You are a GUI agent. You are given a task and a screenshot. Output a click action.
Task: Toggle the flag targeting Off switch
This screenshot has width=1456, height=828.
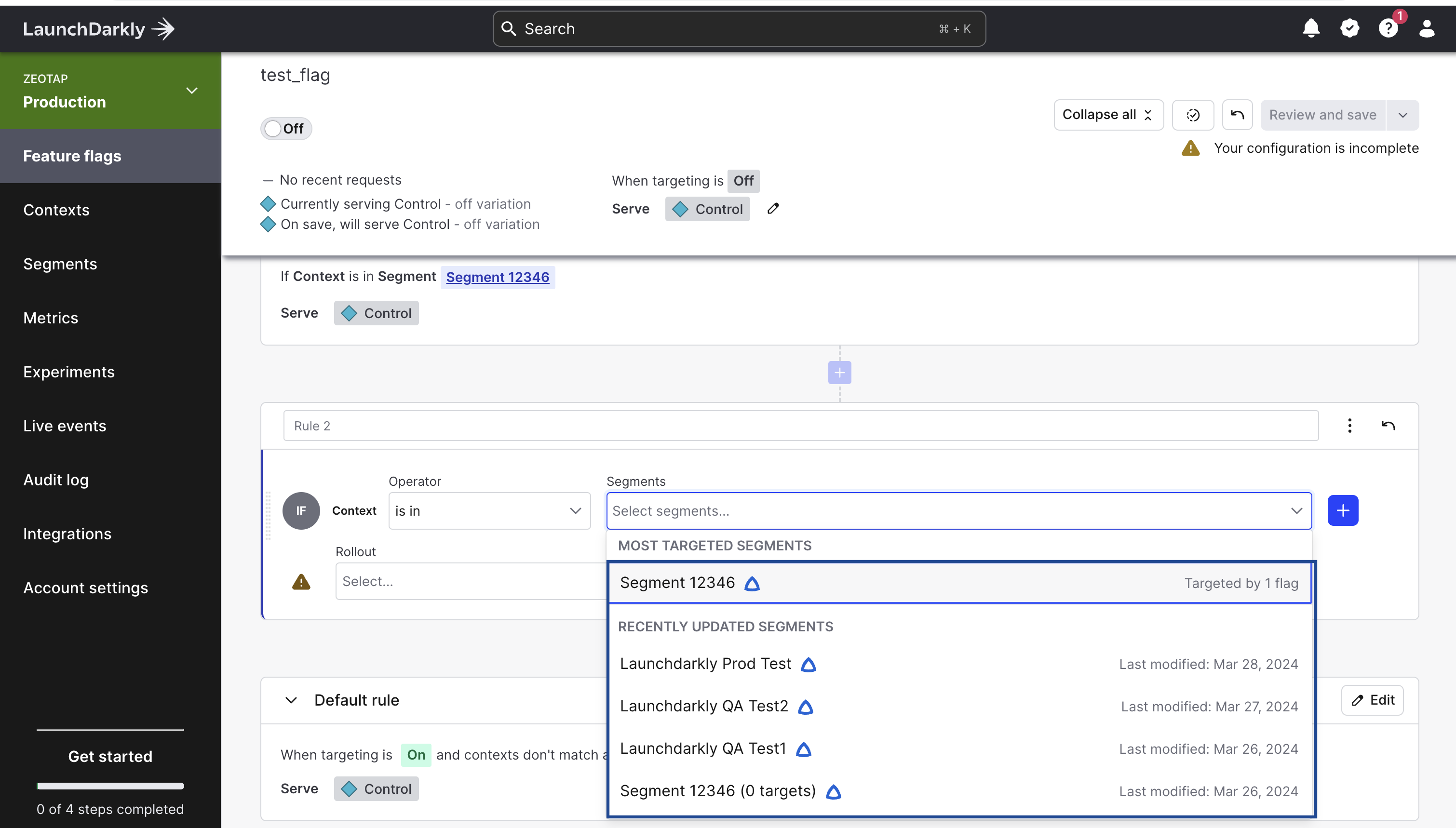tap(285, 129)
